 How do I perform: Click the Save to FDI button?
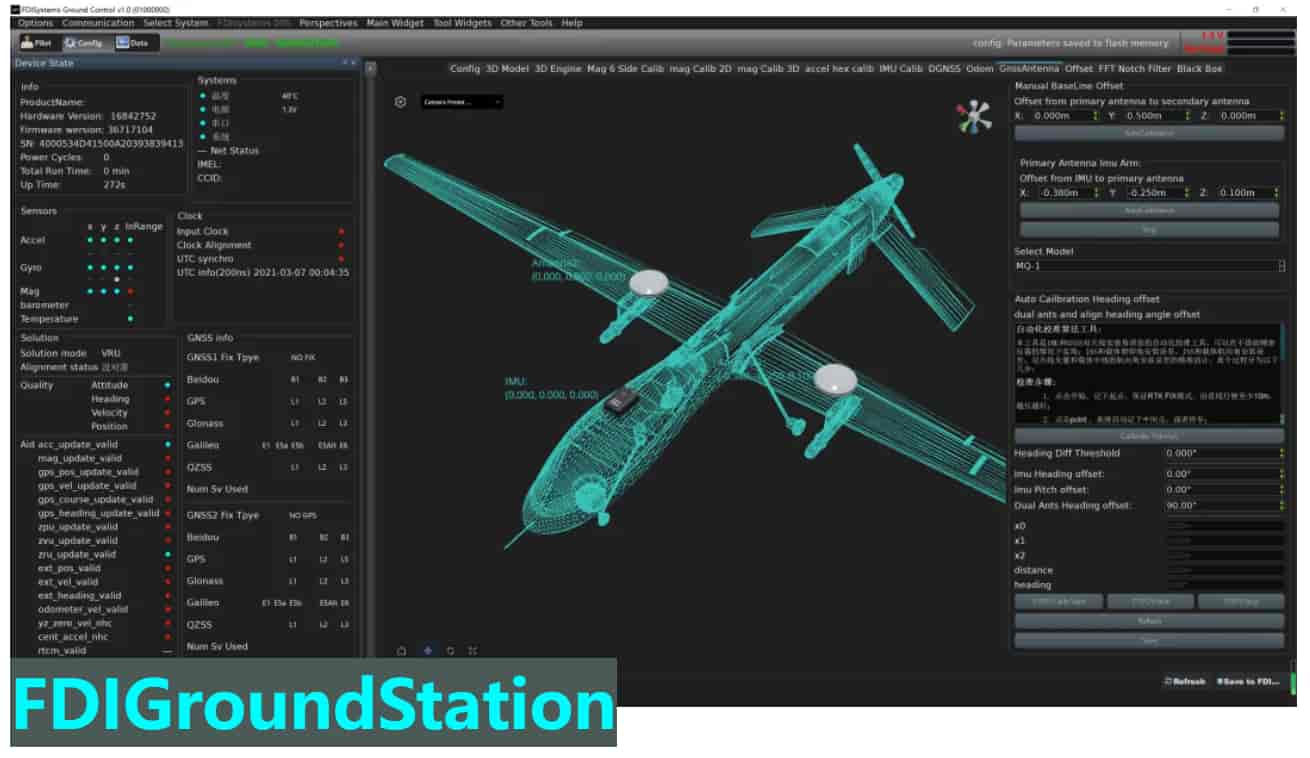pos(1247,681)
